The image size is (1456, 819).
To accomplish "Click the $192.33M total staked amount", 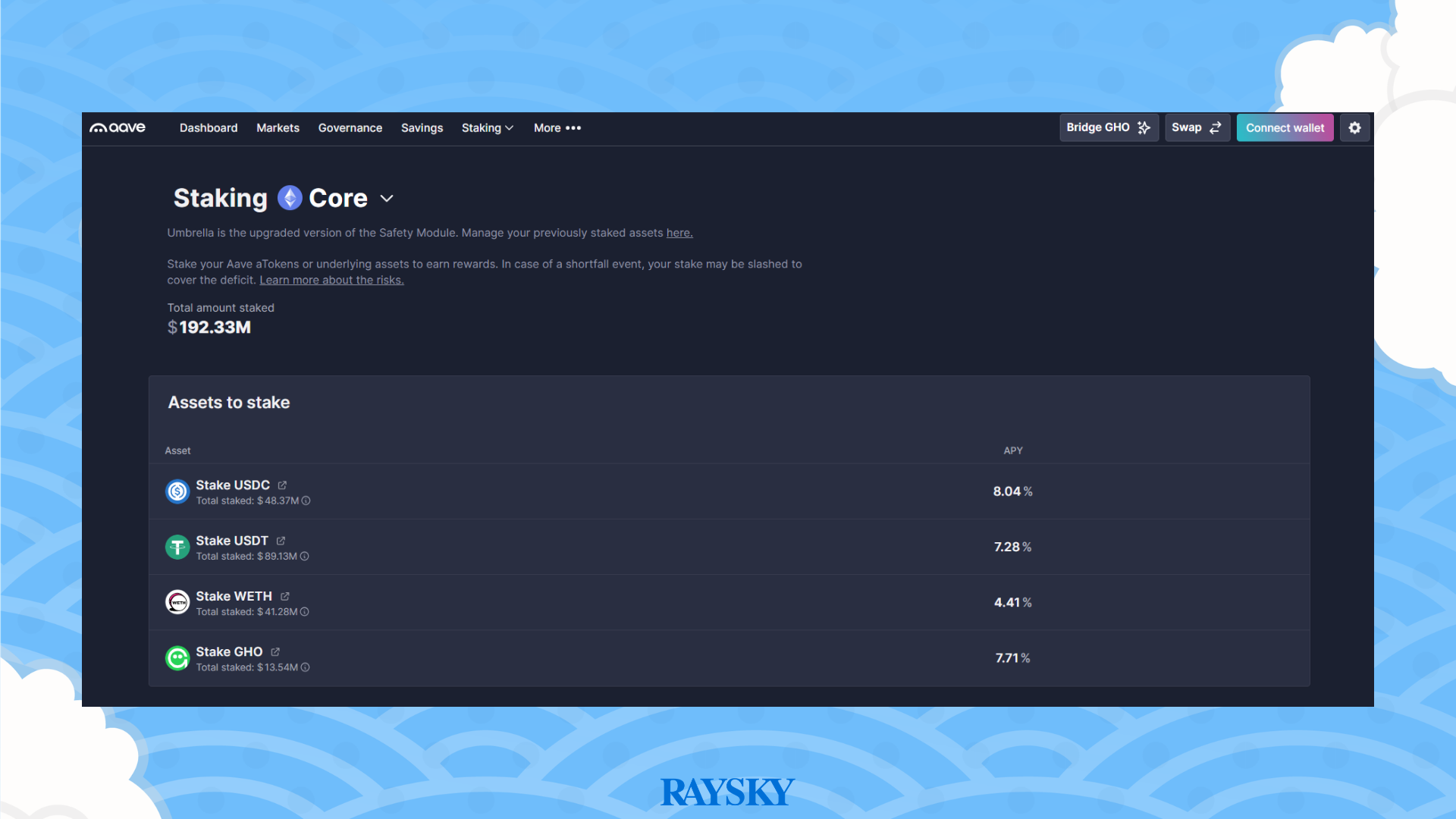I will 209,327.
